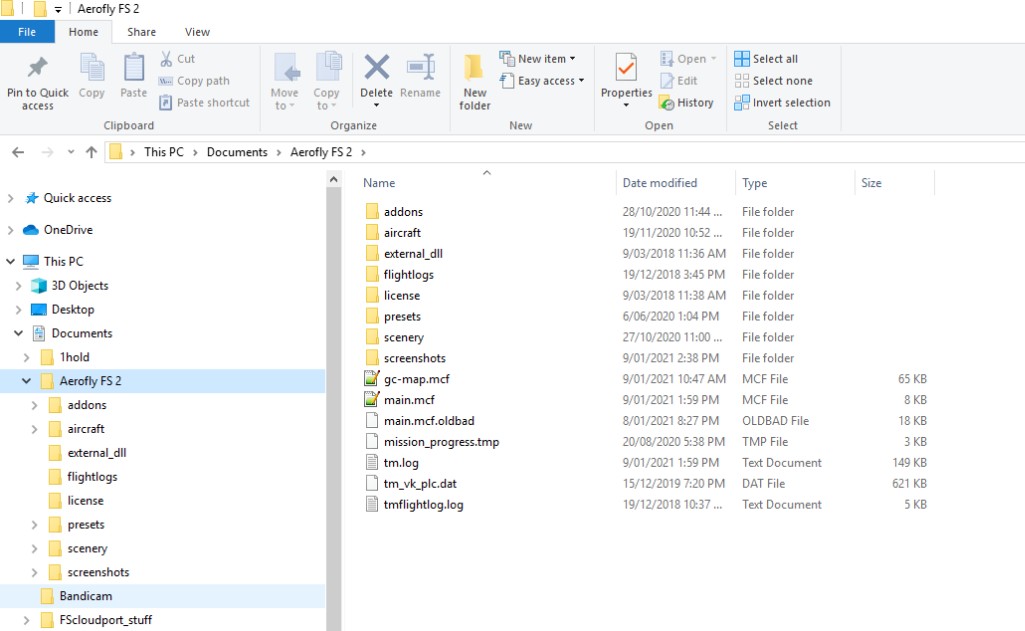Create a New folder from ribbon

pyautogui.click(x=475, y=81)
